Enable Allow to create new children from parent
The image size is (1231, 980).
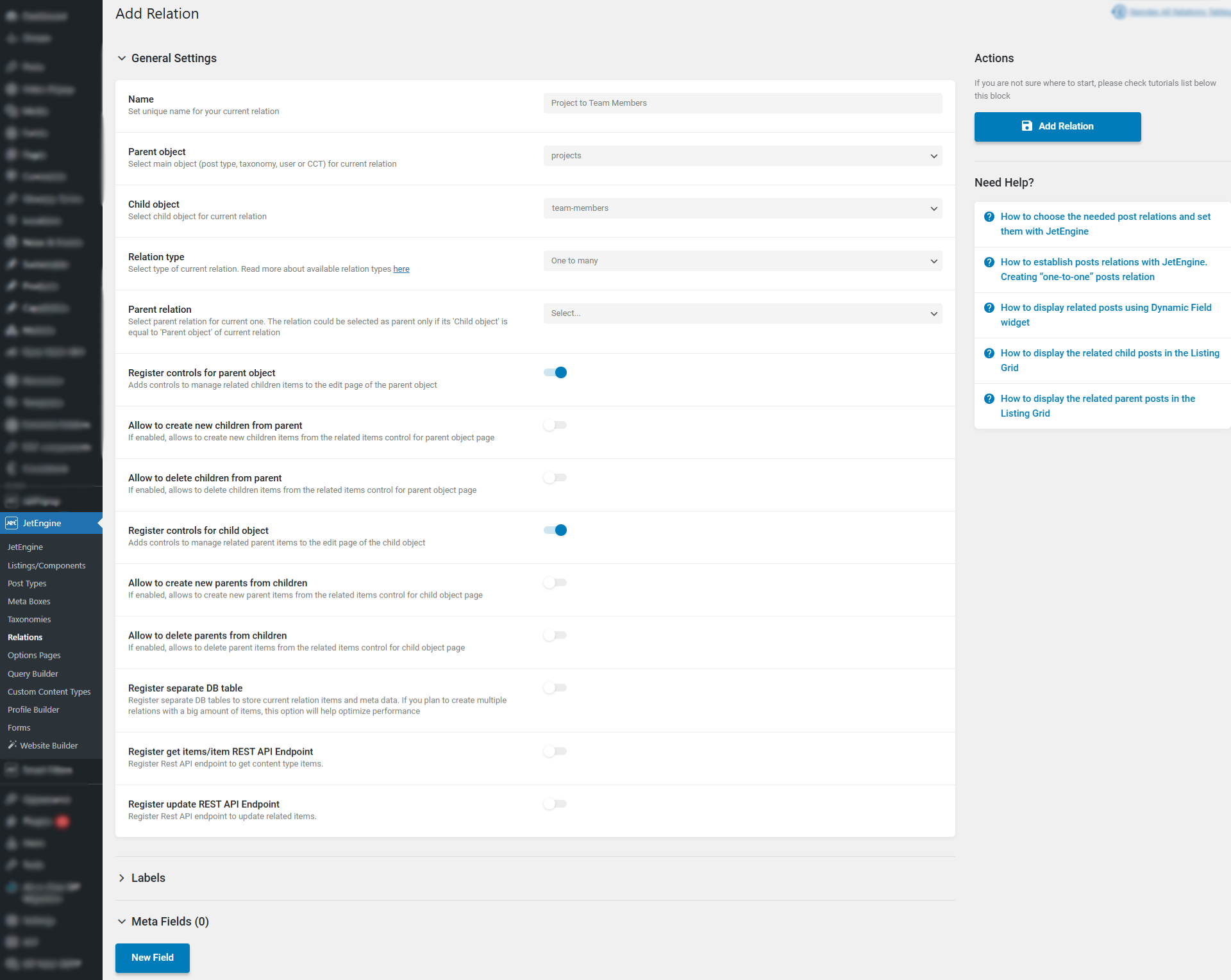pyautogui.click(x=555, y=425)
